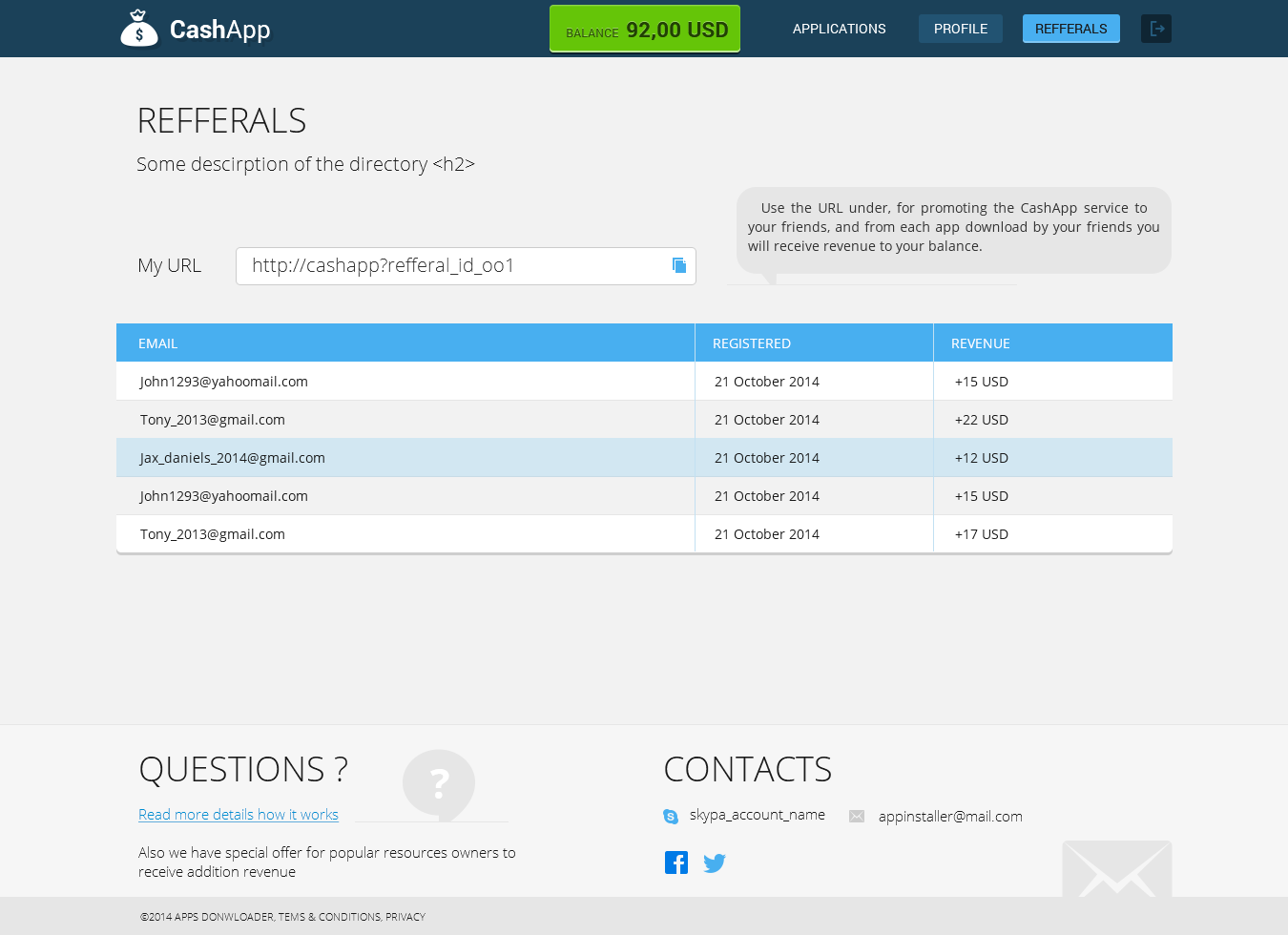Click the +17 USD revenue cell
Viewport: 1288px width, 935px height.
pos(982,534)
